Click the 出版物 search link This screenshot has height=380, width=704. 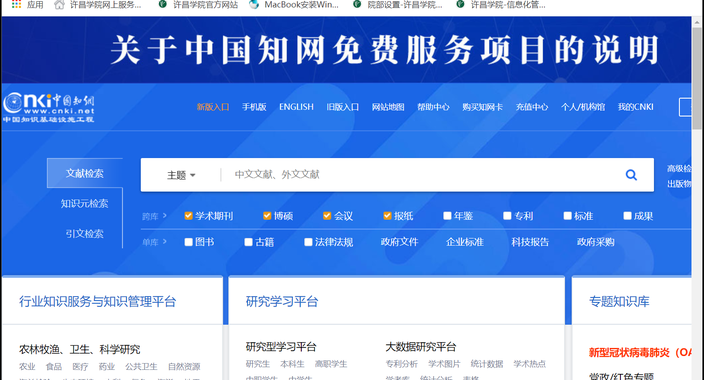(679, 184)
